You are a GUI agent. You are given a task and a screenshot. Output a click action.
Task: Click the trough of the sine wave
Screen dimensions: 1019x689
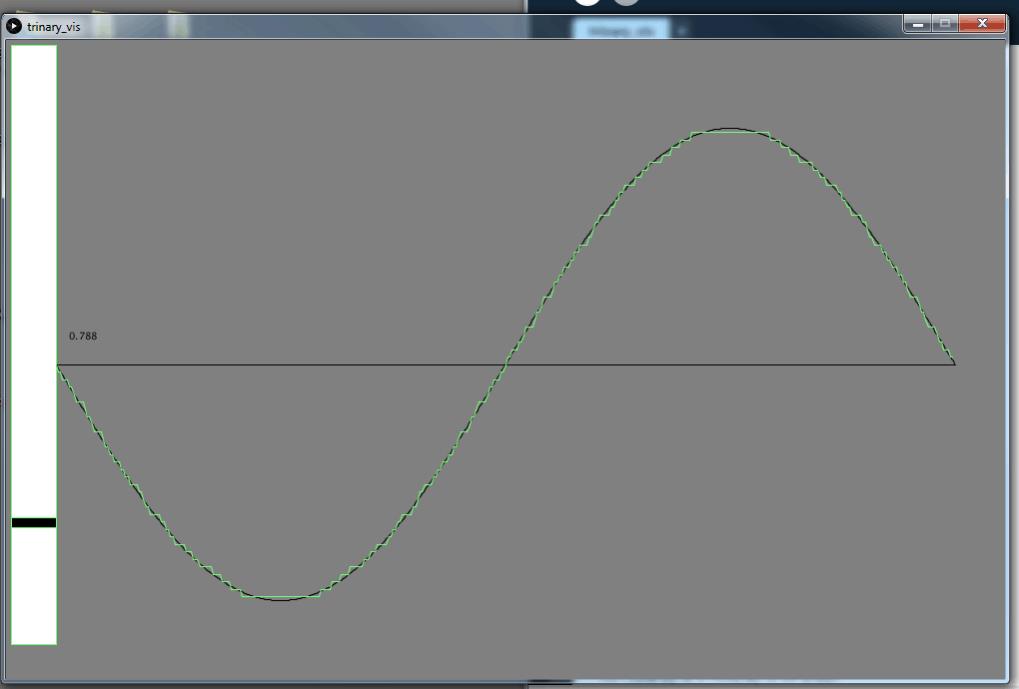coord(281,599)
